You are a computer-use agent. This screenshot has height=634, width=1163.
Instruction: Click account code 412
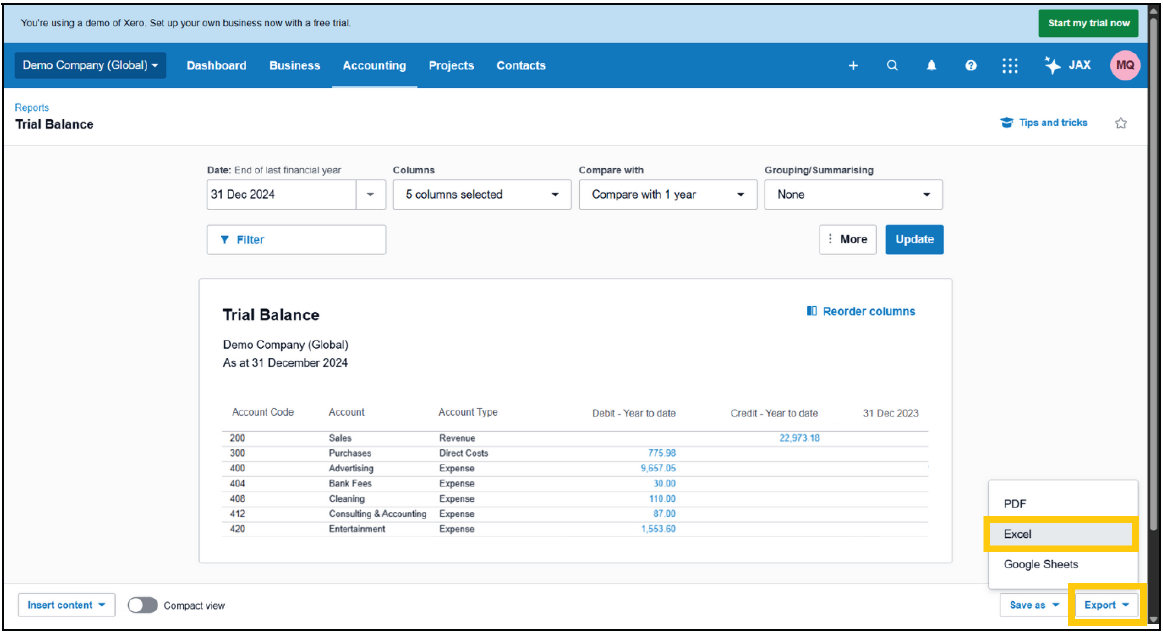point(237,514)
